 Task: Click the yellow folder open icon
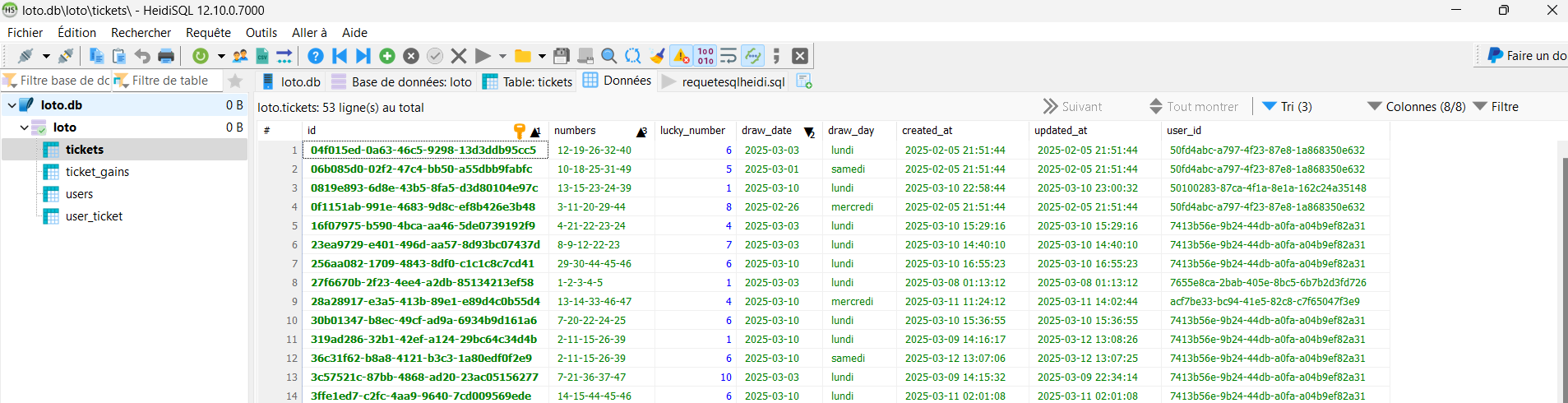click(x=522, y=56)
